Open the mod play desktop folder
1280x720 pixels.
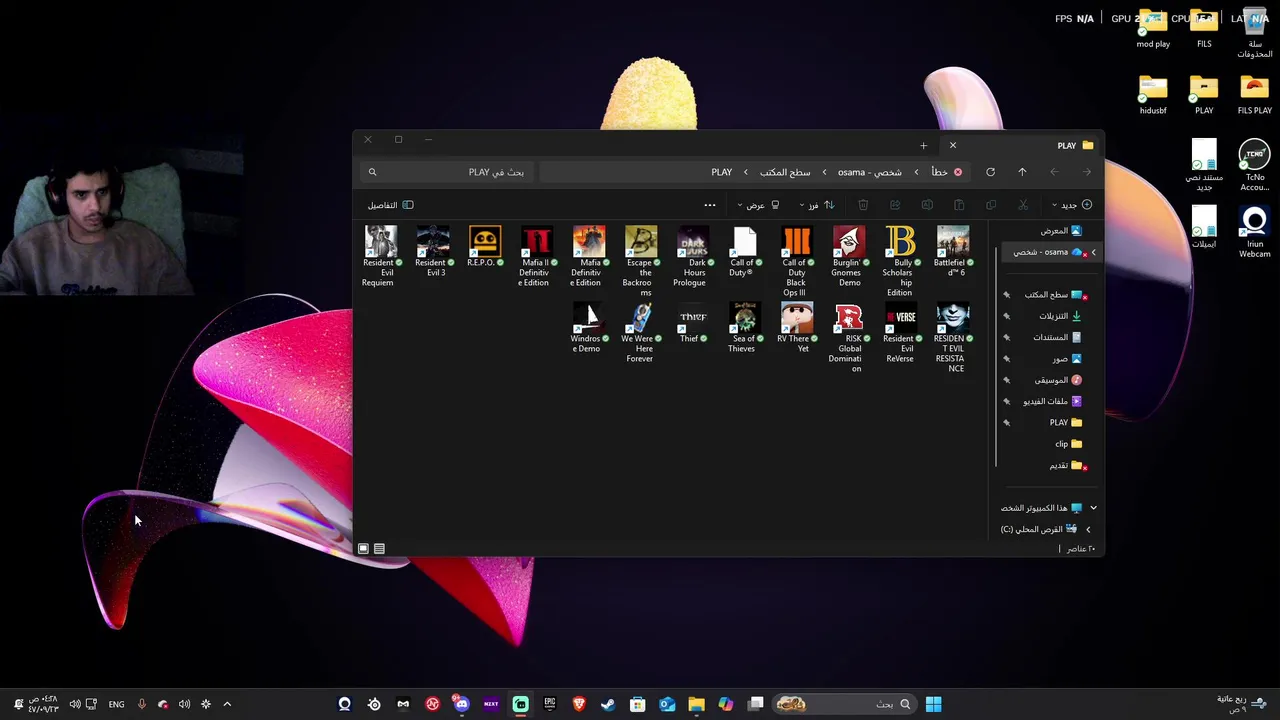[x=1153, y=29]
